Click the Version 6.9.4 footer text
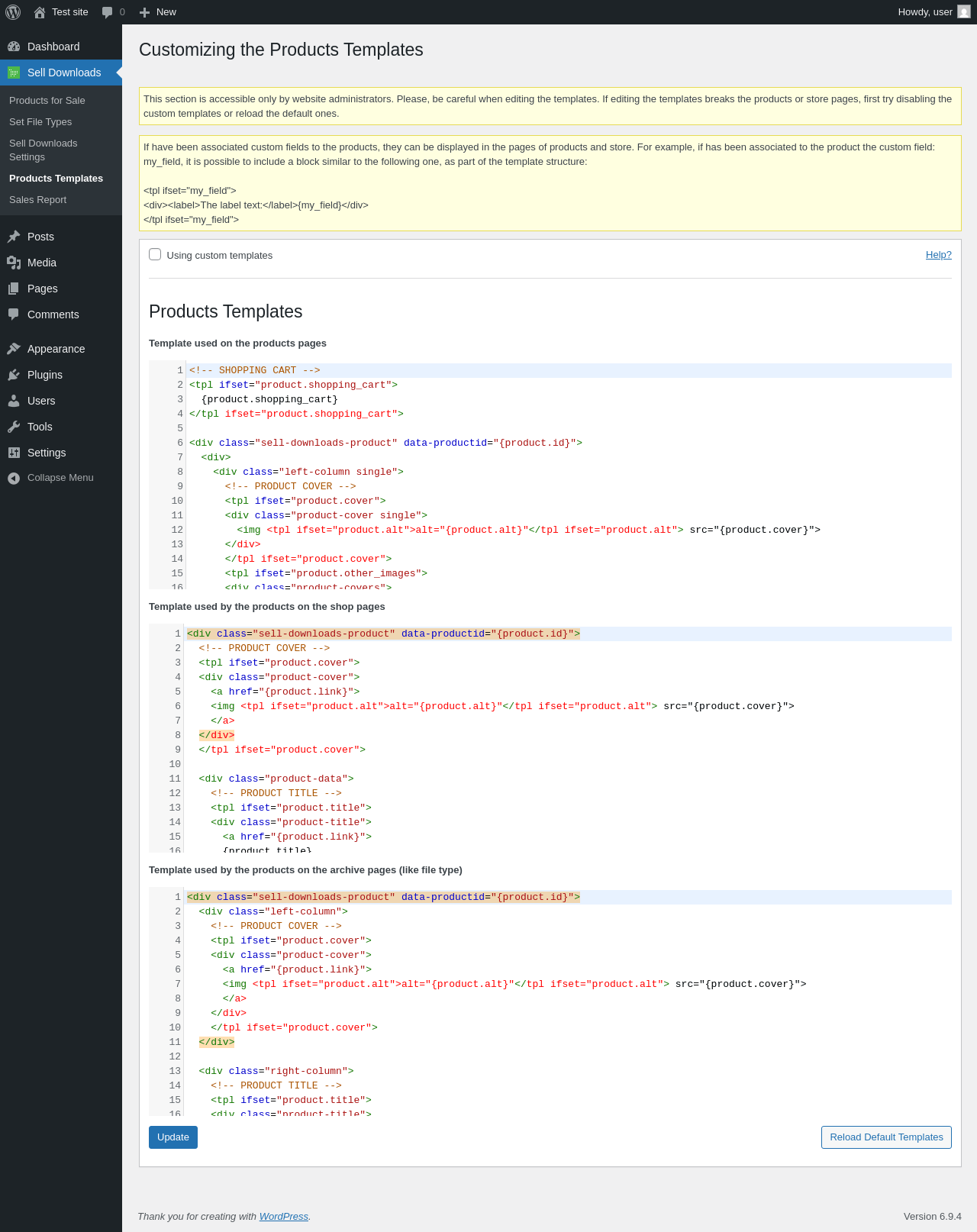This screenshot has height=1232, width=977. point(933,1217)
